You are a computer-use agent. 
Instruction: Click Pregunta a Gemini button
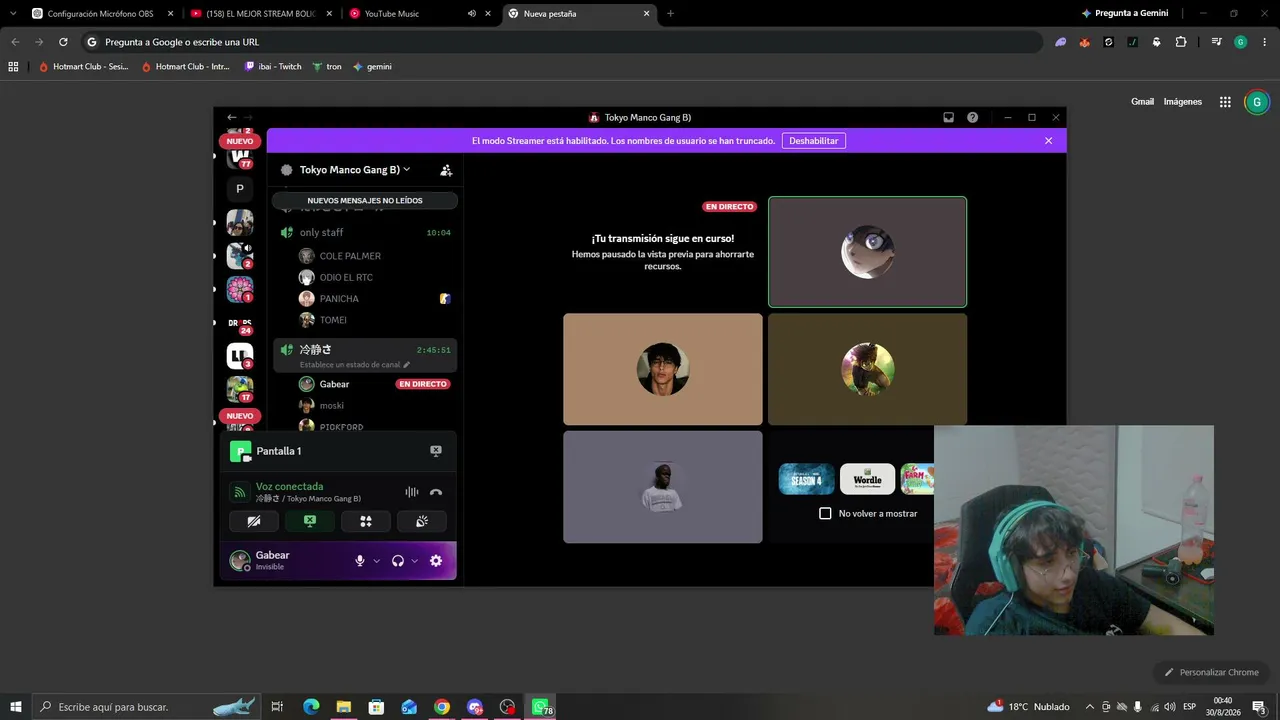1125,14
